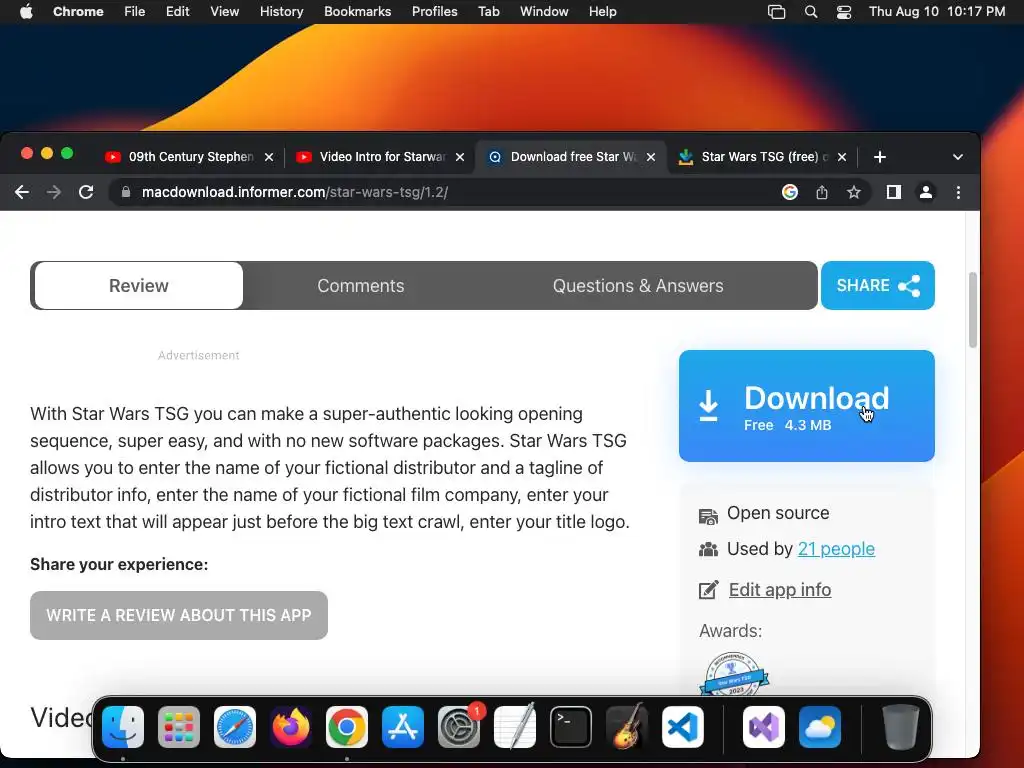Close the Video Intro for Starwar tab
The image size is (1024, 768).
tap(460, 157)
